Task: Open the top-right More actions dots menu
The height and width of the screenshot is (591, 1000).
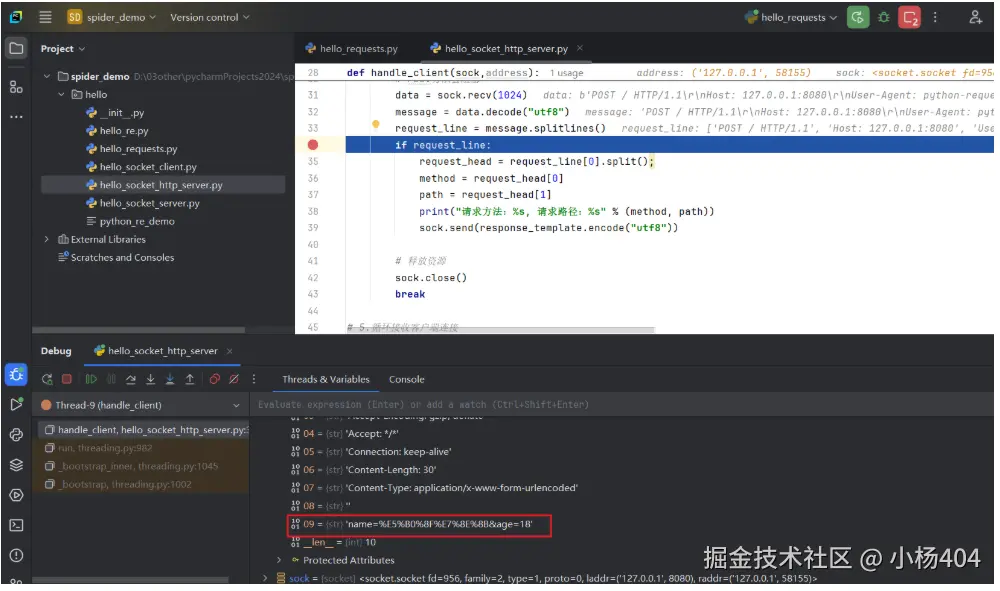Action: [x=936, y=17]
